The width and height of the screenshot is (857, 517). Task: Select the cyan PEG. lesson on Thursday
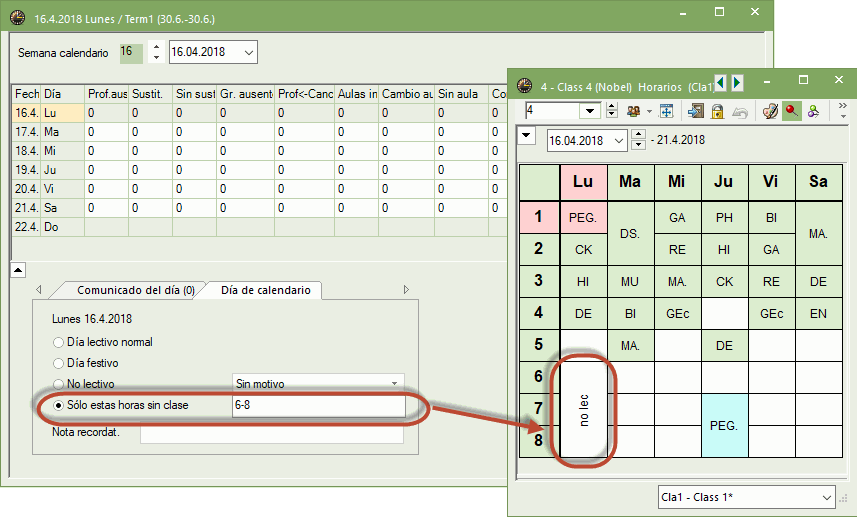pyautogui.click(x=724, y=426)
